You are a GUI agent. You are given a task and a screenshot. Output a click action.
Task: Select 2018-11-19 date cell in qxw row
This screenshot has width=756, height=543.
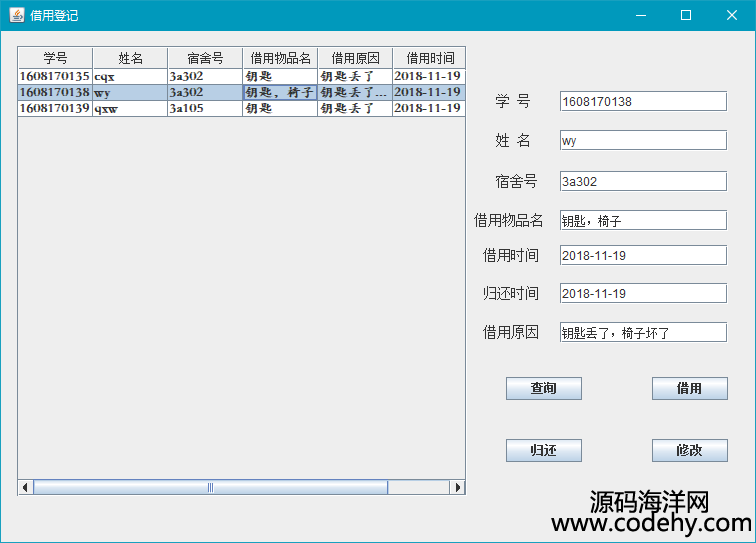[x=429, y=108]
